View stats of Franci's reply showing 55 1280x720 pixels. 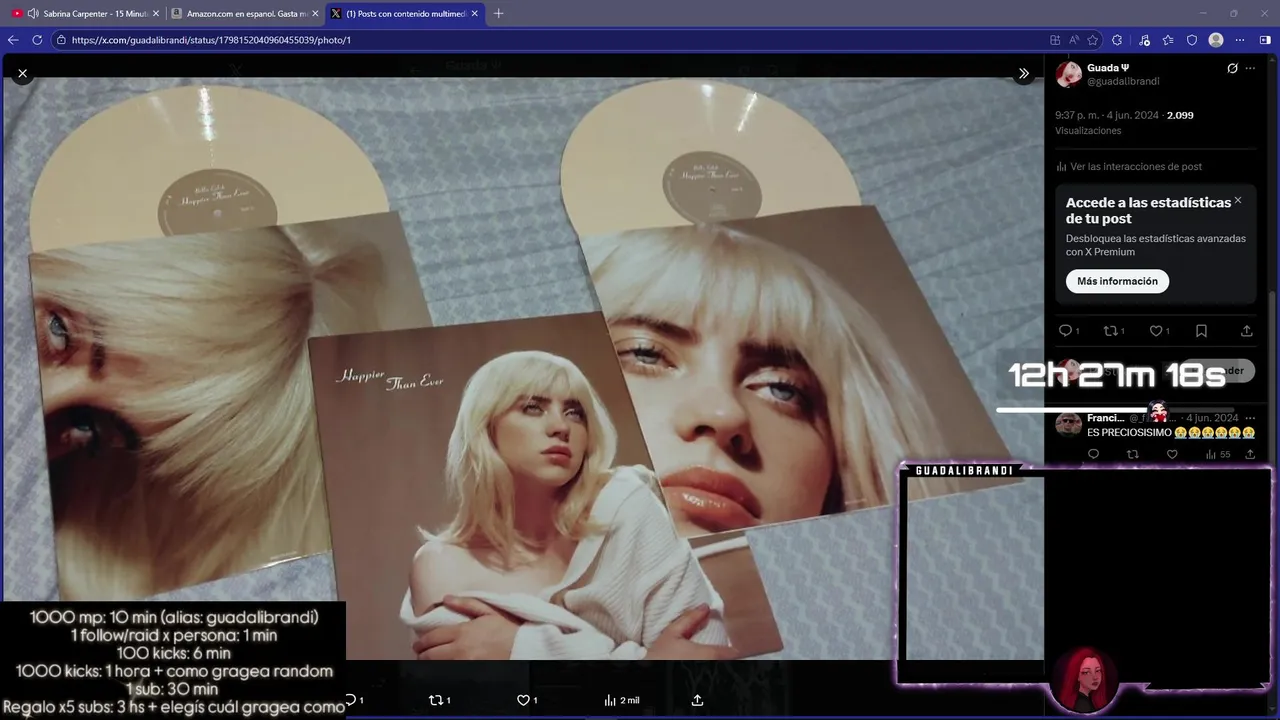pyautogui.click(x=1218, y=454)
